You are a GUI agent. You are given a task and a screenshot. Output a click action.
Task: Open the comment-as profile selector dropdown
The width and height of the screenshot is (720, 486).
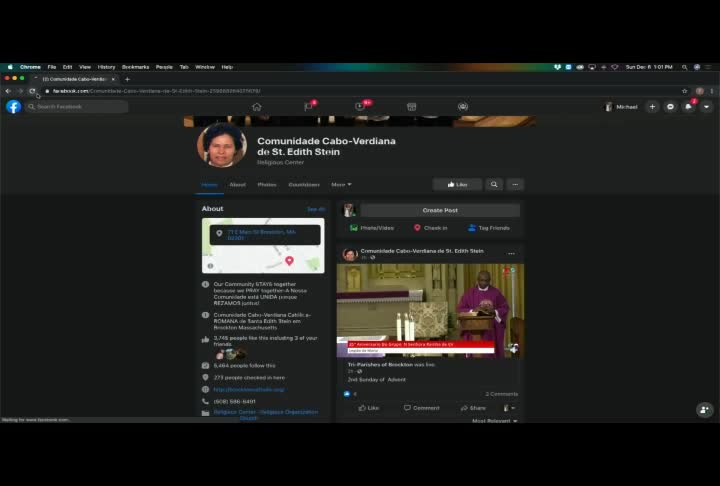point(509,408)
